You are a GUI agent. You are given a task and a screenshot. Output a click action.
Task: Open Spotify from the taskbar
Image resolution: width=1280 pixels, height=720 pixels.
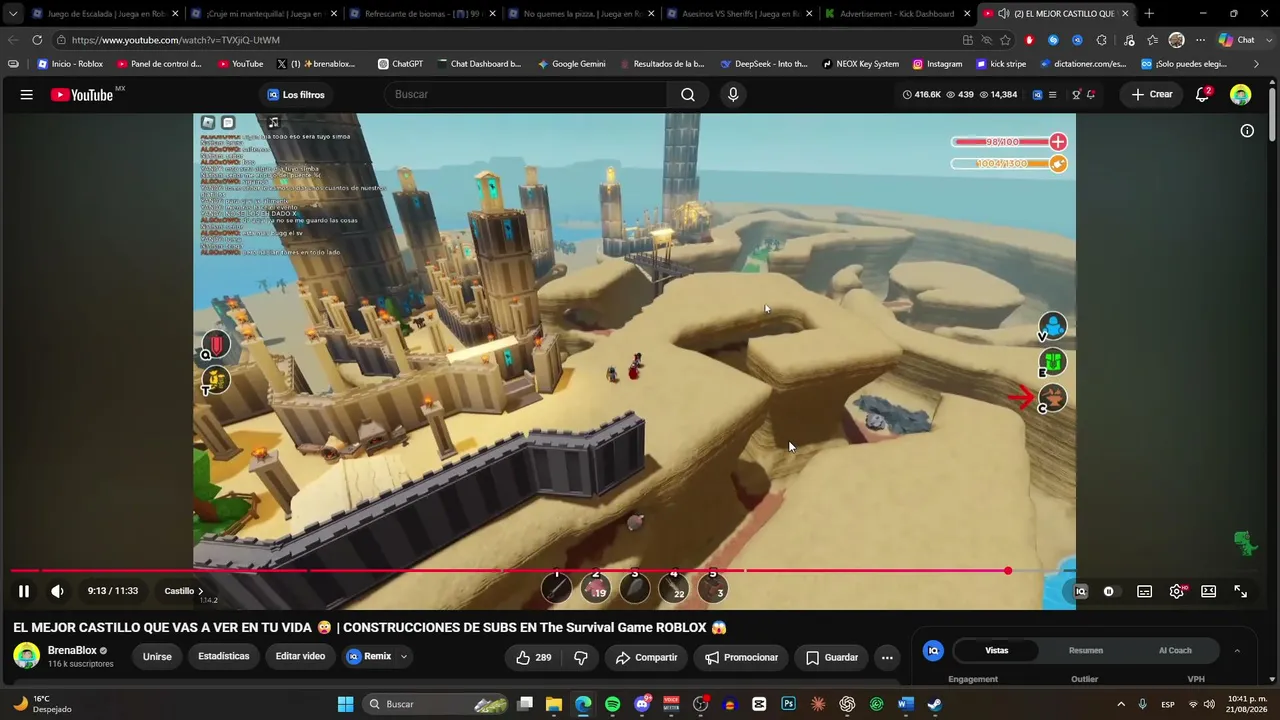coord(612,704)
